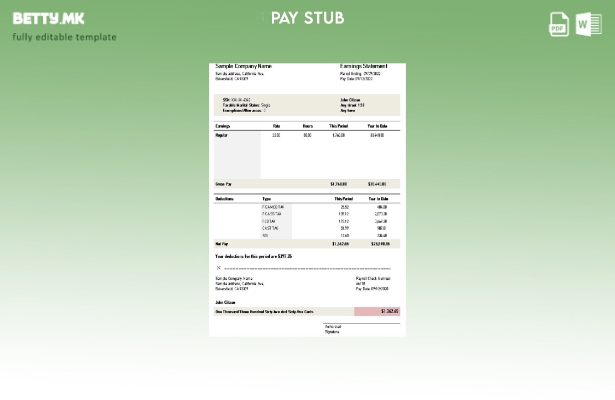Click the Year to Date earnings header
The image size is (615, 400).
pos(377,126)
